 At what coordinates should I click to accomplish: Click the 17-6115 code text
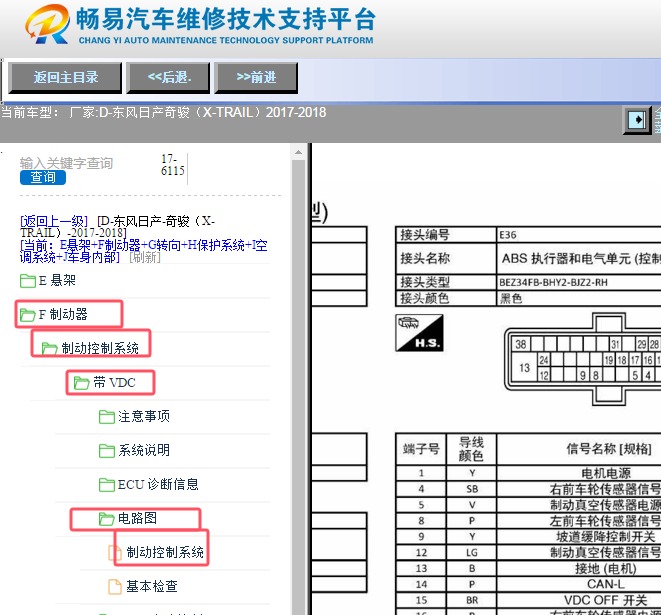(173, 165)
